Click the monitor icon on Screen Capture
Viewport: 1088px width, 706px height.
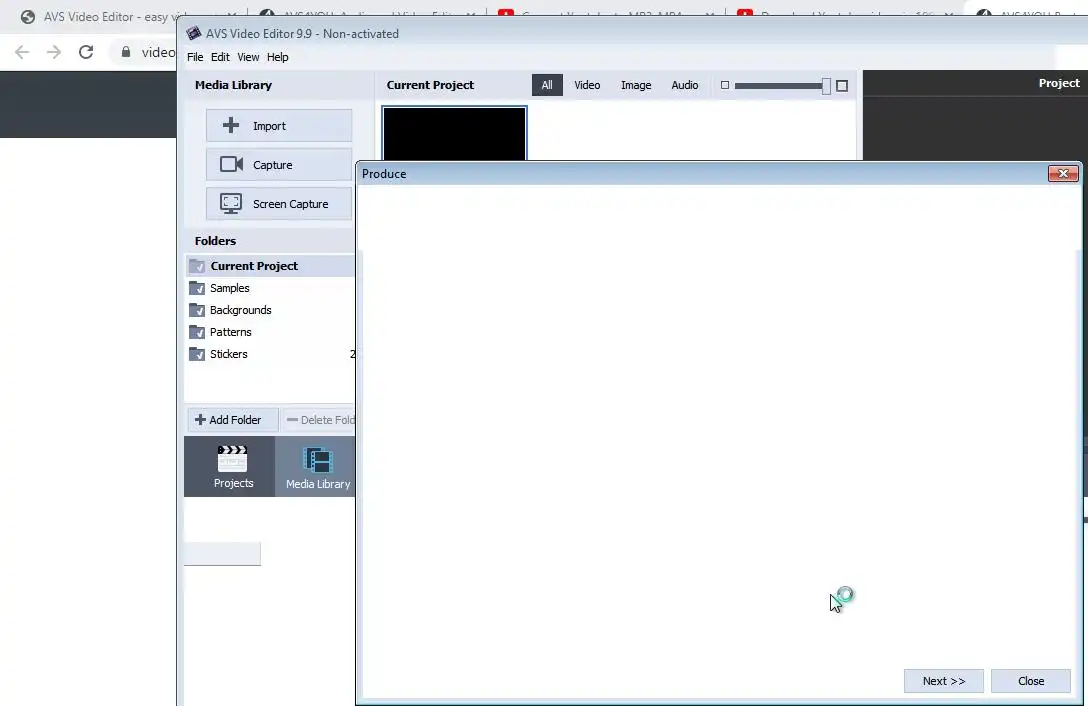pos(231,203)
